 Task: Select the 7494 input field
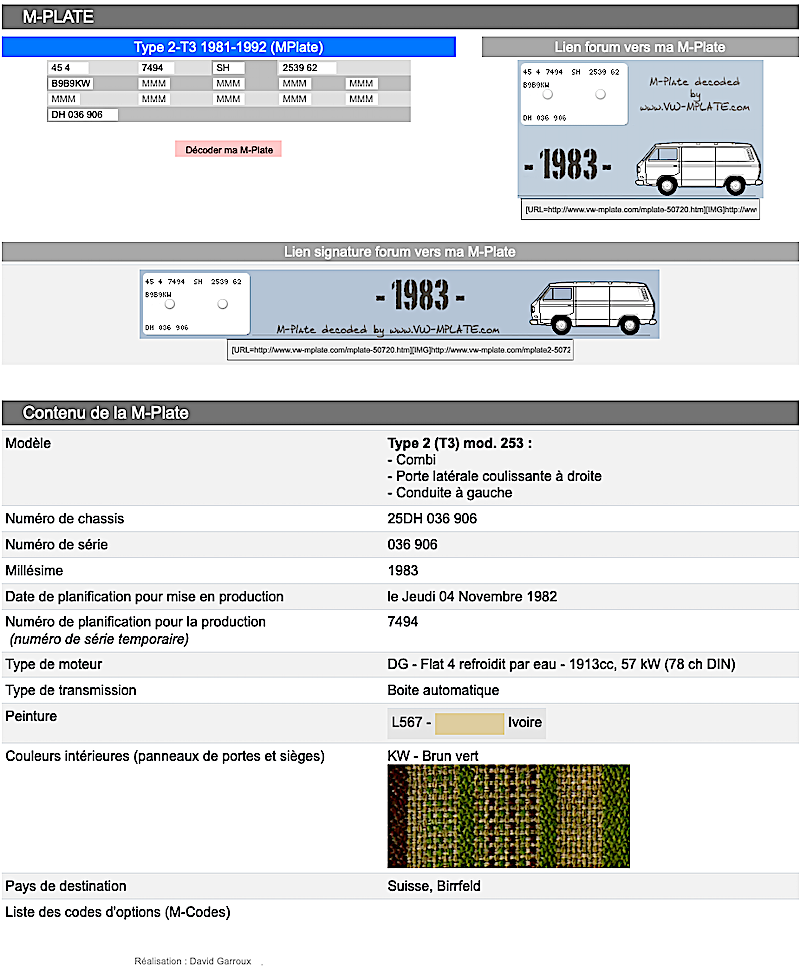[x=156, y=68]
